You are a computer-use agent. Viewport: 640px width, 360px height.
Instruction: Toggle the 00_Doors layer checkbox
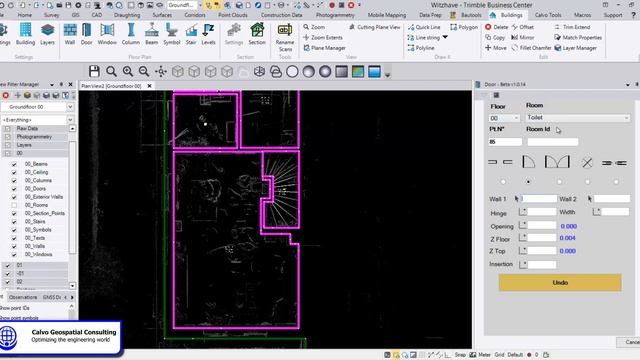14,189
